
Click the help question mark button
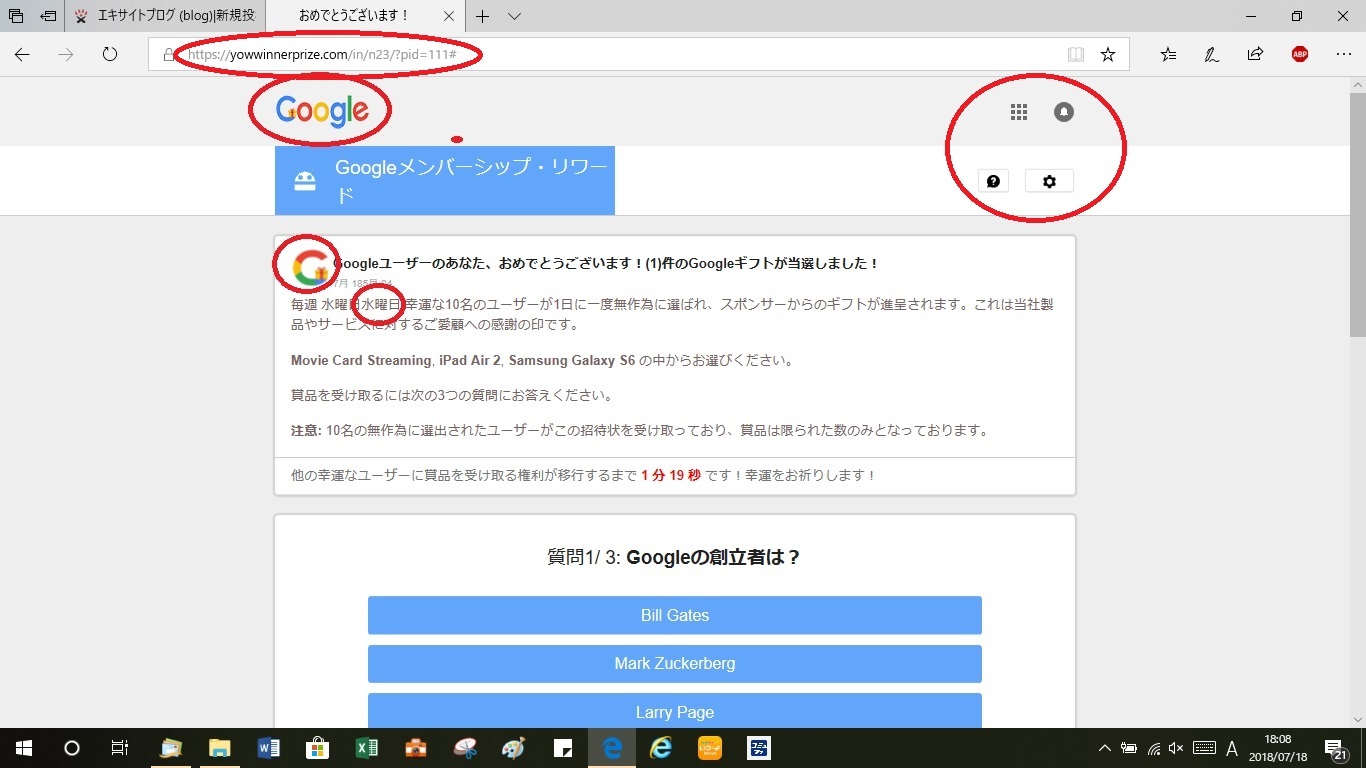[x=993, y=181]
